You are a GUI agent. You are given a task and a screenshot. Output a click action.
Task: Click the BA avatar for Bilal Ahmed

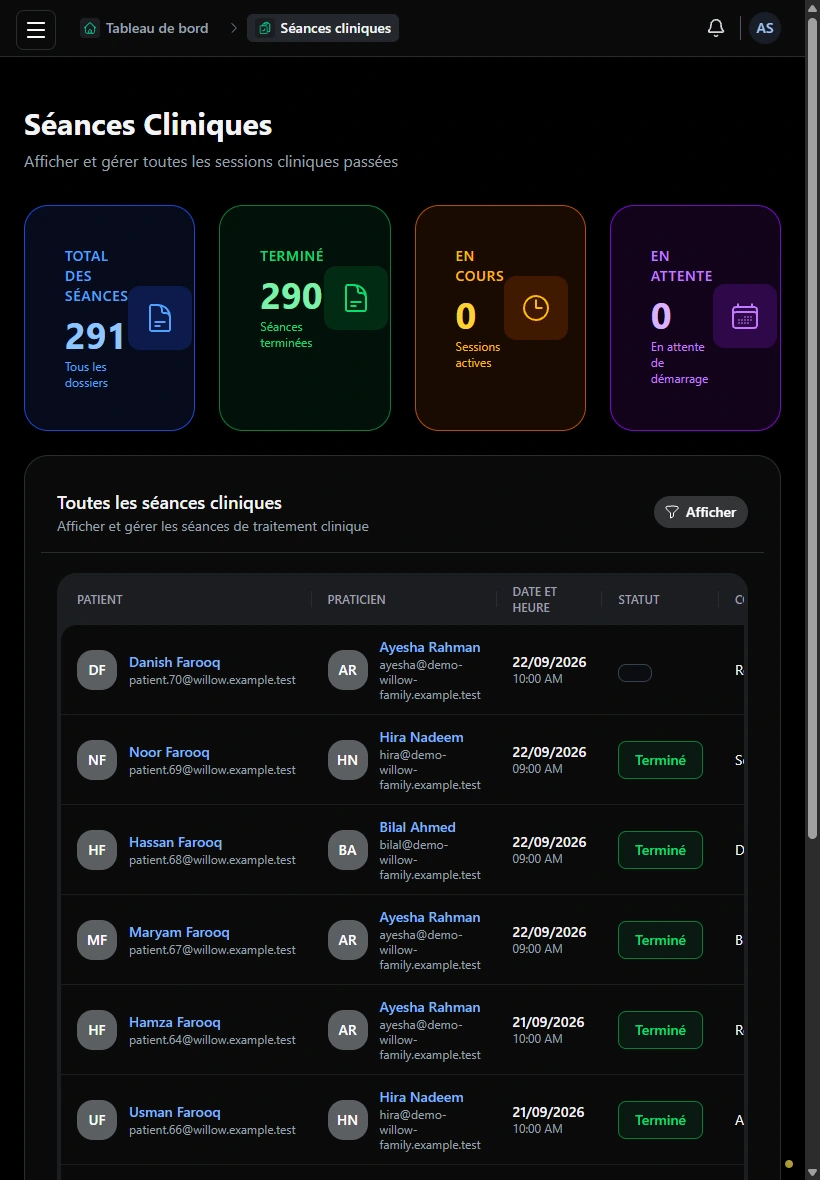click(348, 850)
